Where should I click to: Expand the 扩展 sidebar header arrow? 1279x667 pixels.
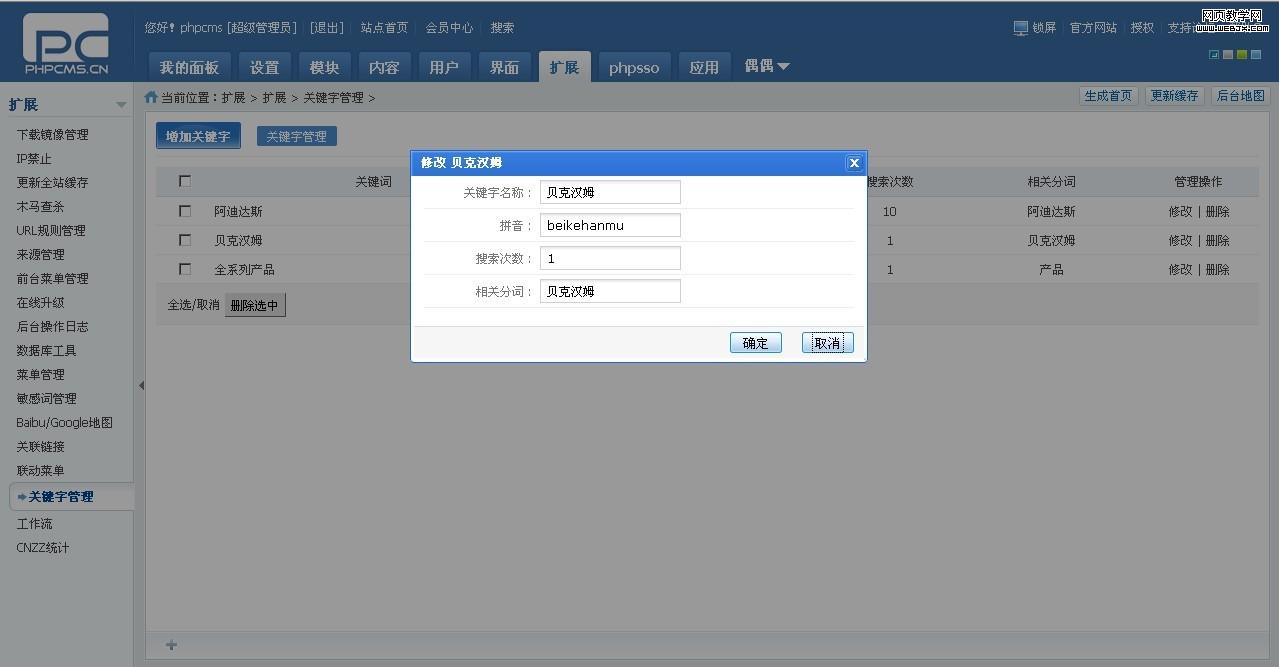[121, 105]
